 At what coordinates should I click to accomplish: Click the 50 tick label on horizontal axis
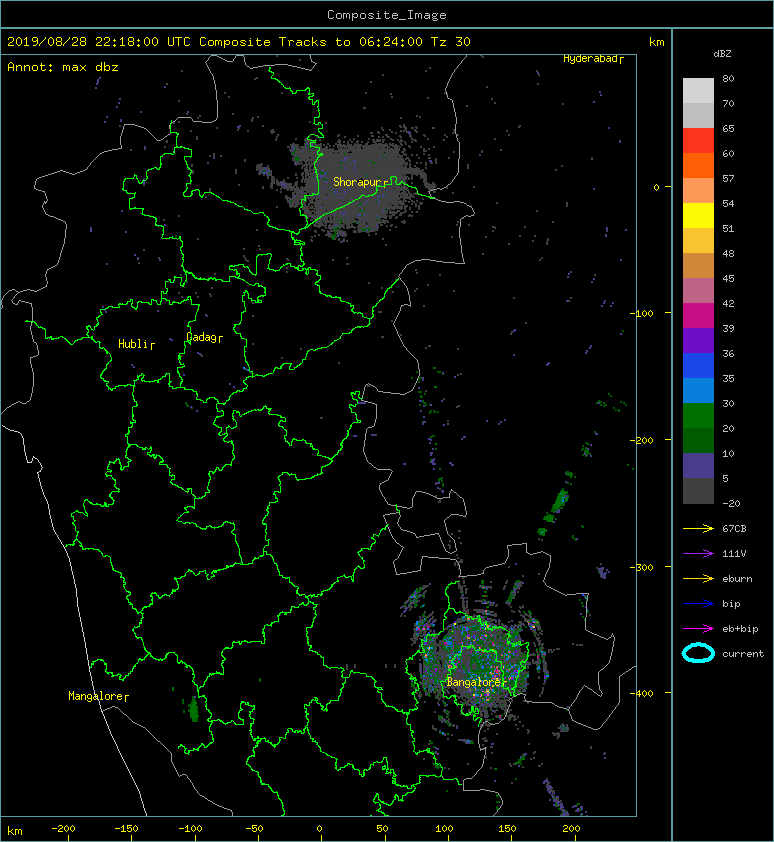click(x=382, y=829)
